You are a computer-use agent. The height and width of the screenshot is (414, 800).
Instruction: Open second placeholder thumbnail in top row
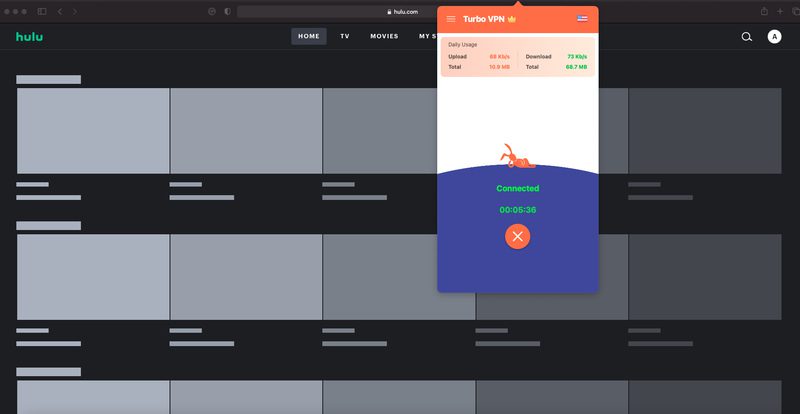[246, 131]
